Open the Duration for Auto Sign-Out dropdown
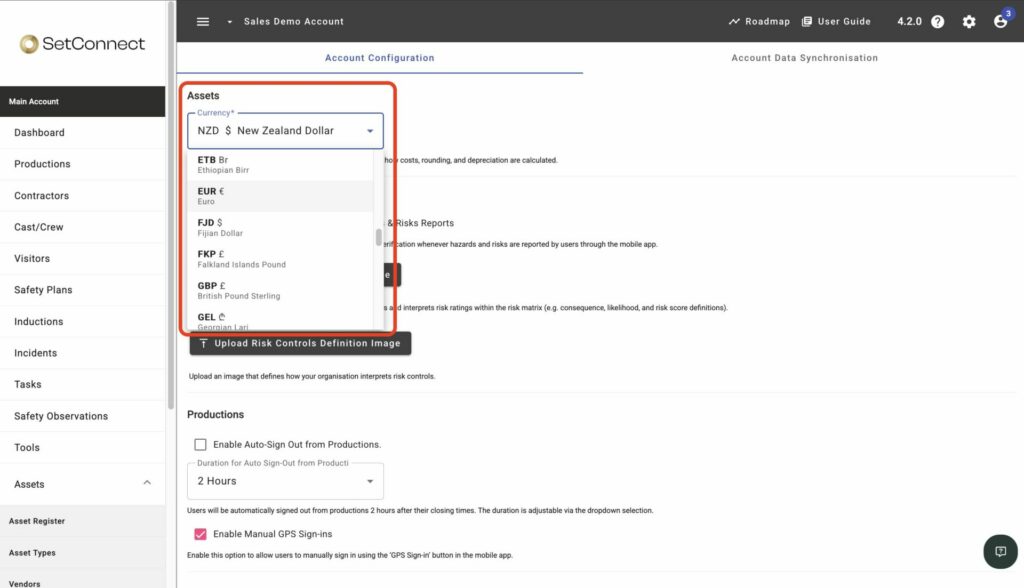The height and width of the screenshot is (588, 1024). pos(285,482)
